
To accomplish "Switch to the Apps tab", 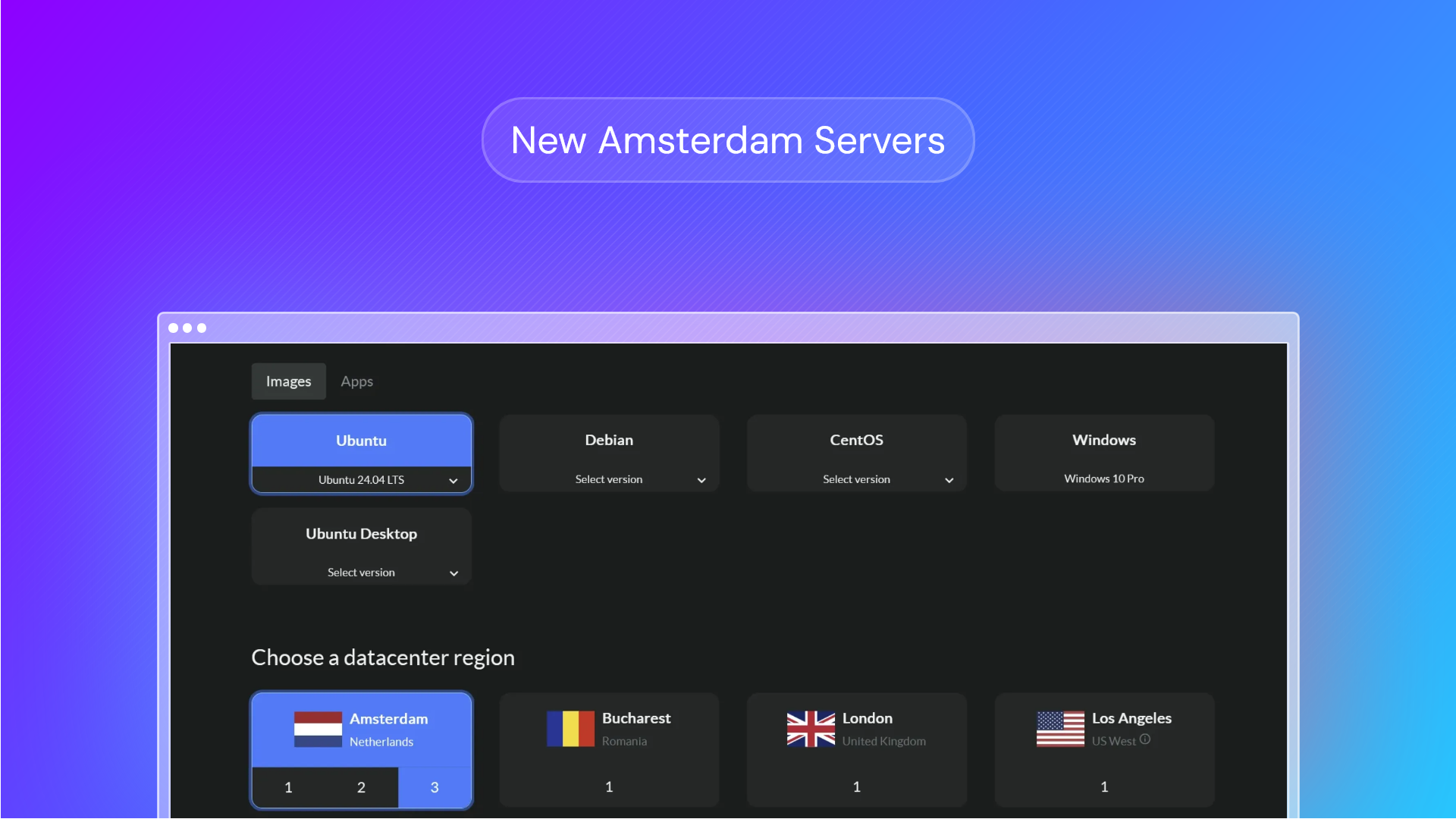I will [356, 381].
